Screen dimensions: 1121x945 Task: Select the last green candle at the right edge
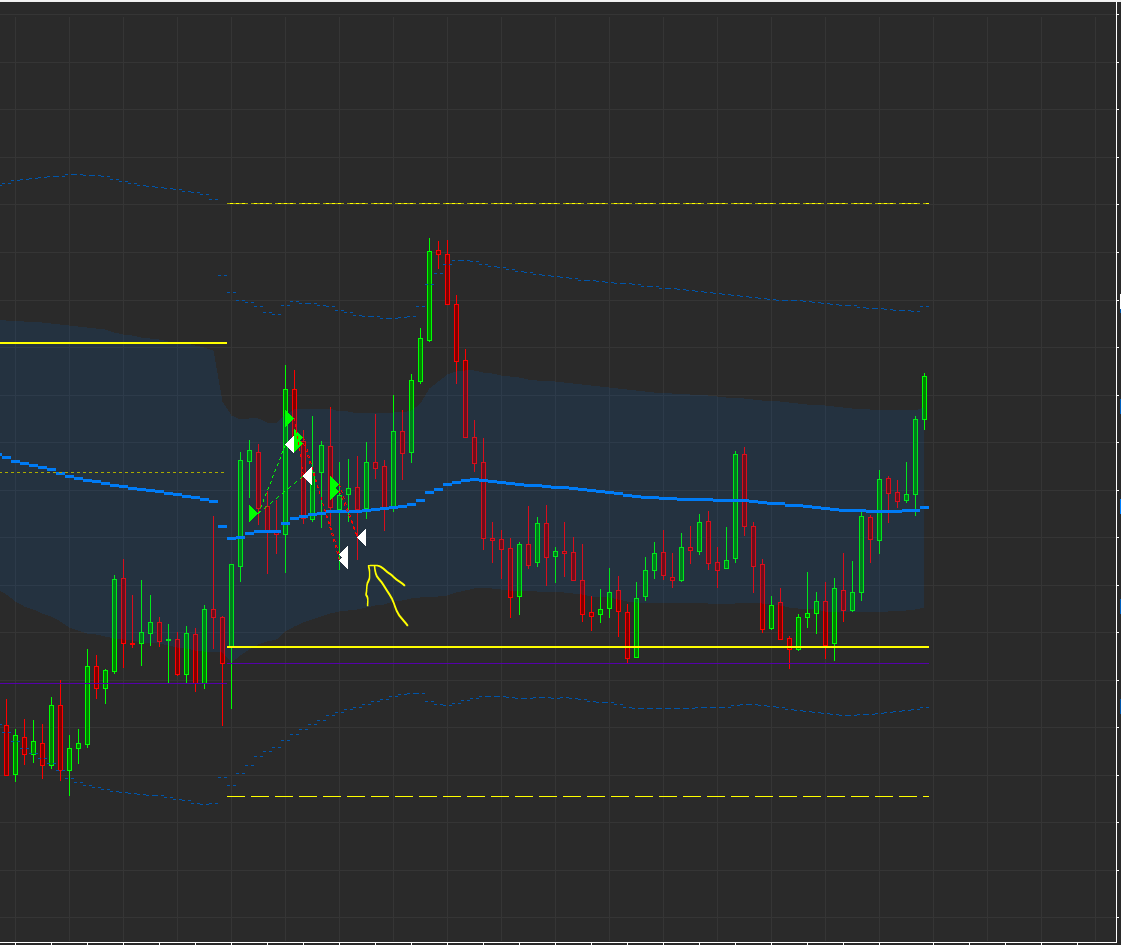[924, 397]
